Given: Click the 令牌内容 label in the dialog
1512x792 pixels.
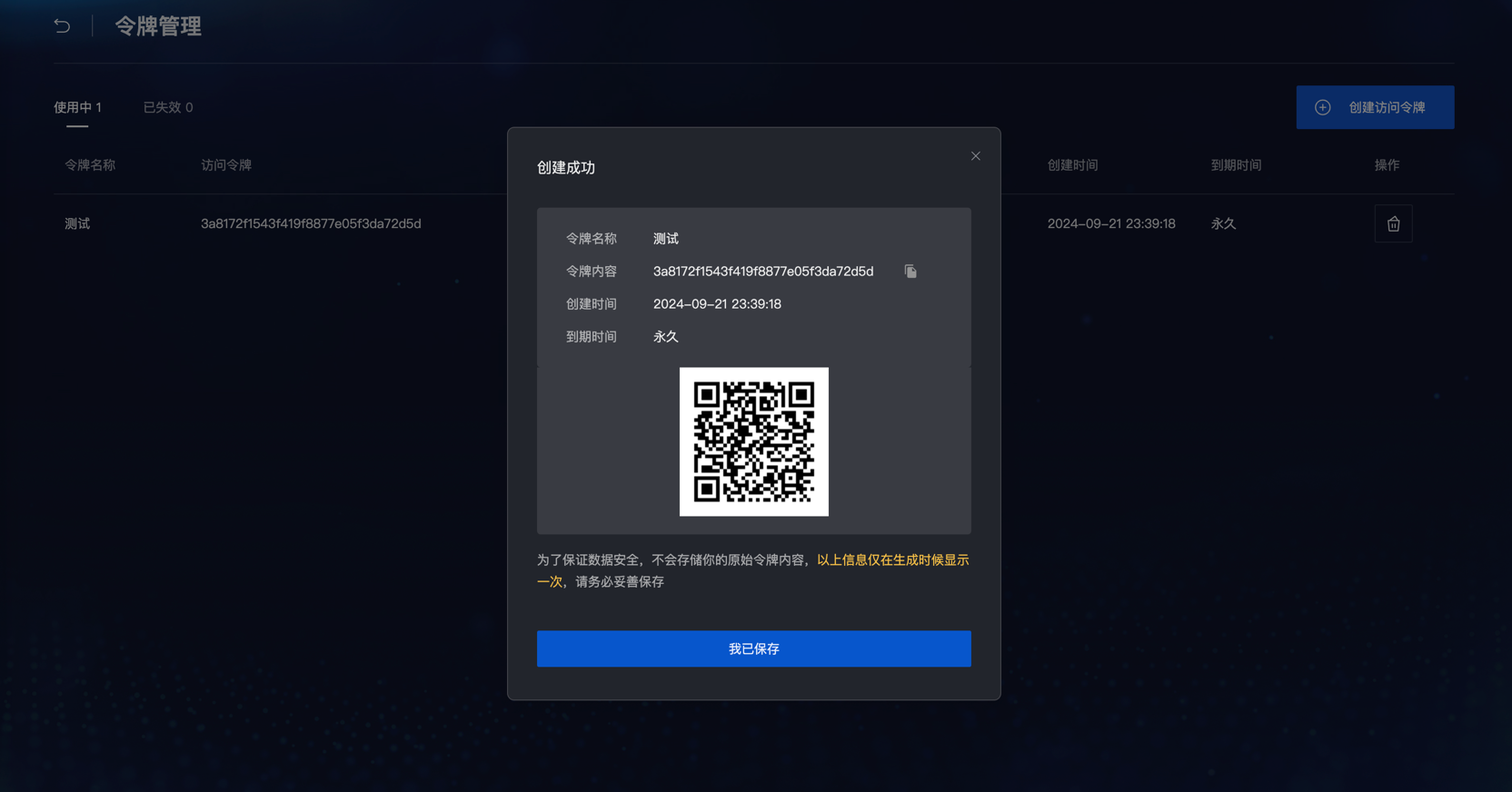Looking at the screenshot, I should 591,272.
